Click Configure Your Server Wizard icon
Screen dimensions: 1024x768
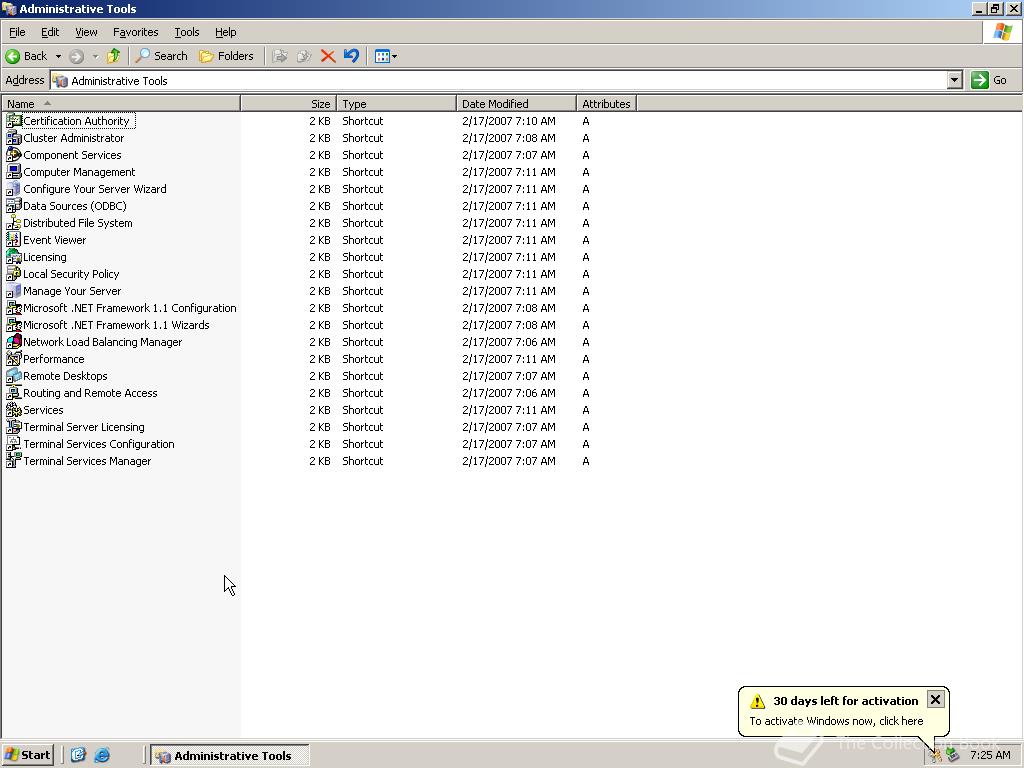[x=13, y=189]
